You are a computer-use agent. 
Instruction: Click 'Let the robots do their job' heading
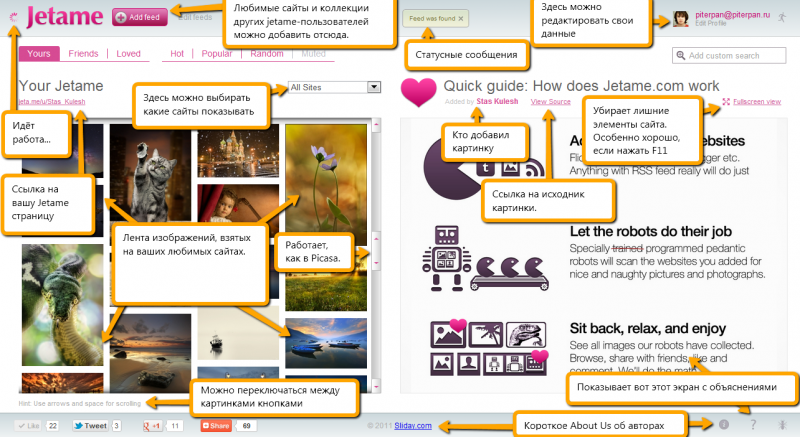point(651,232)
